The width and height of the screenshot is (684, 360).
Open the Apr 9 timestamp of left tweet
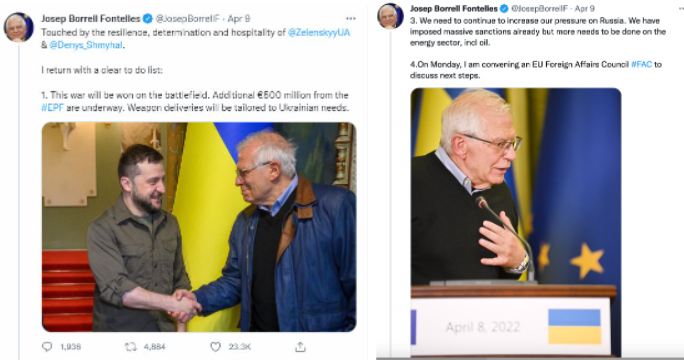point(239,18)
